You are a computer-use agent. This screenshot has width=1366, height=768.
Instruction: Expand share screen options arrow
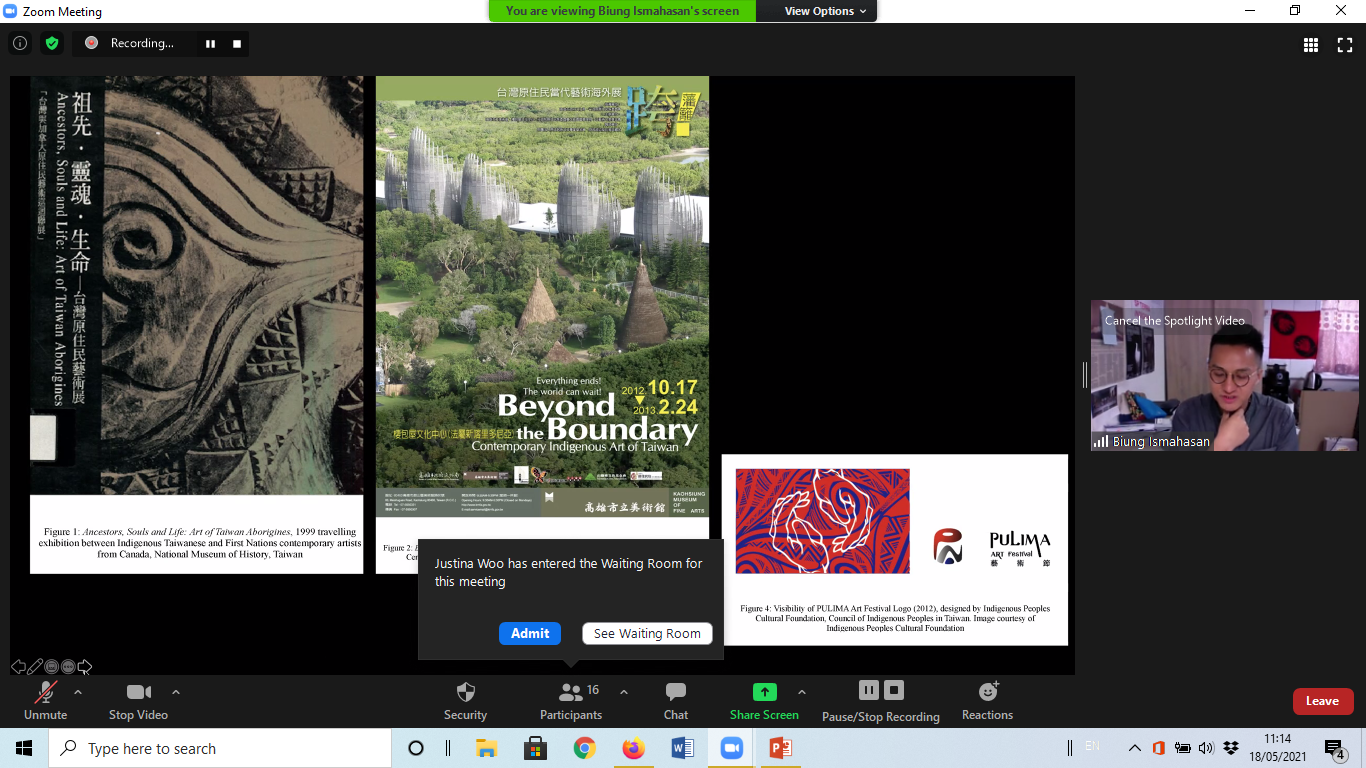pos(801,692)
